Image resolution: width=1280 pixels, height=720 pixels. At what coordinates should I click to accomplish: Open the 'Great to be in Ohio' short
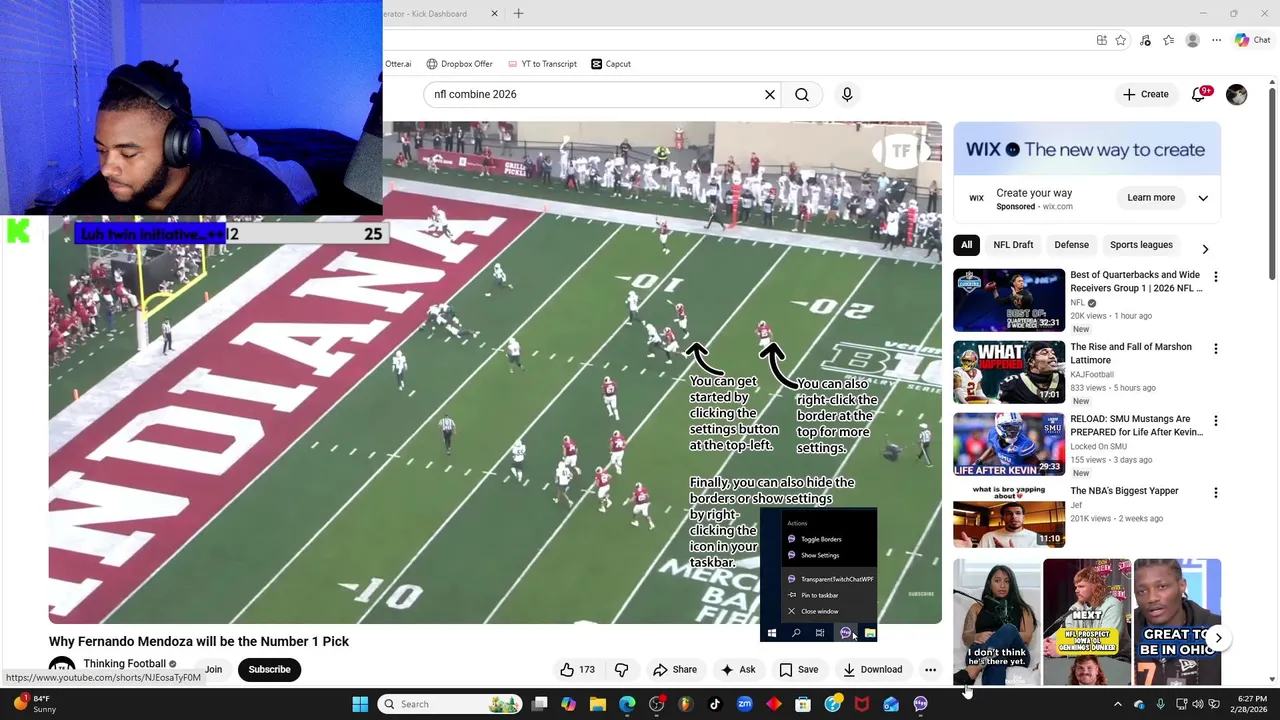(x=1177, y=621)
